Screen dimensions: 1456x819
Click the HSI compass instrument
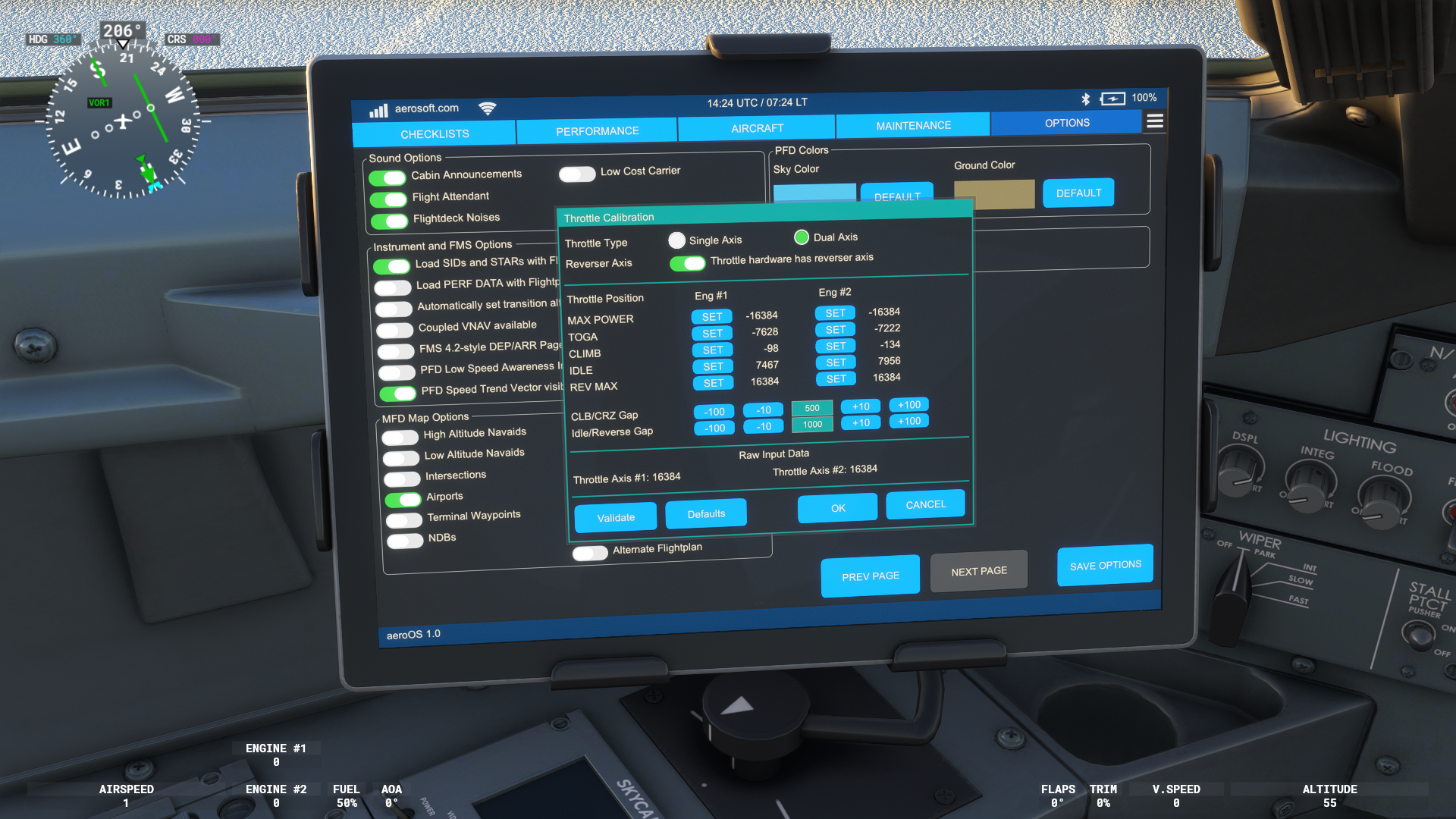pos(121,121)
